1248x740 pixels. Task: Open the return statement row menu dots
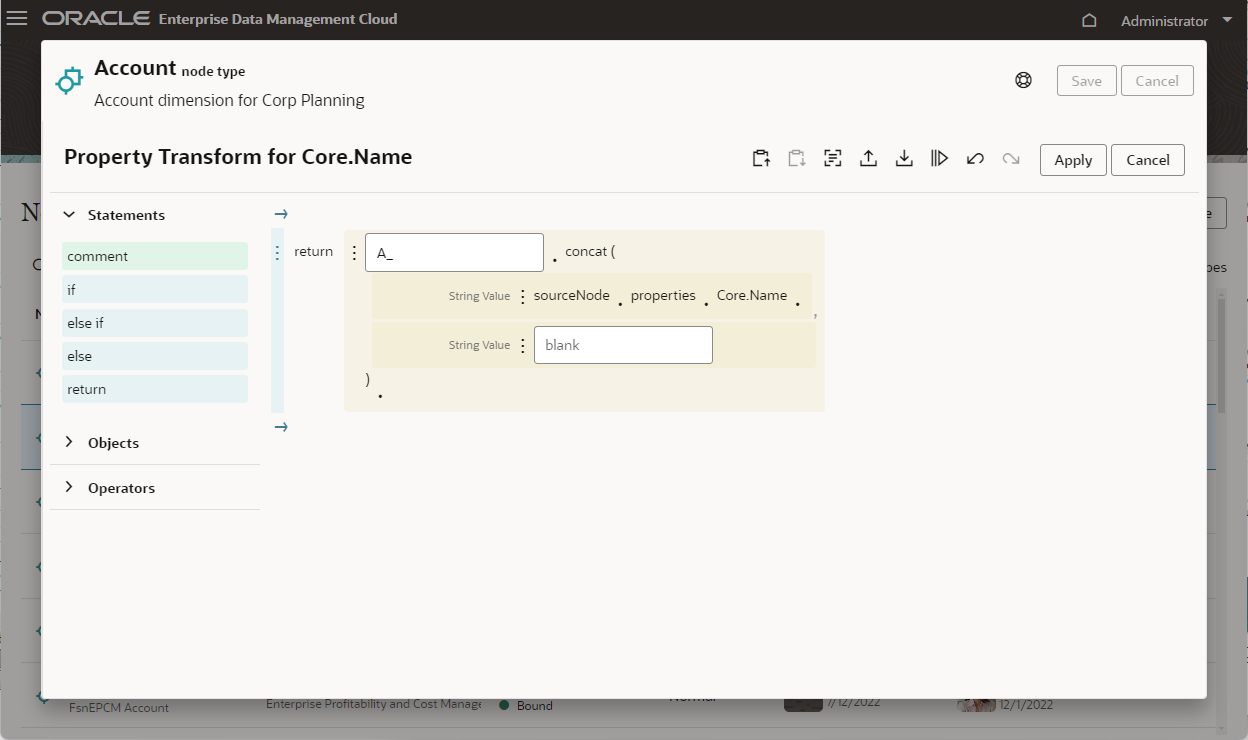[277, 252]
